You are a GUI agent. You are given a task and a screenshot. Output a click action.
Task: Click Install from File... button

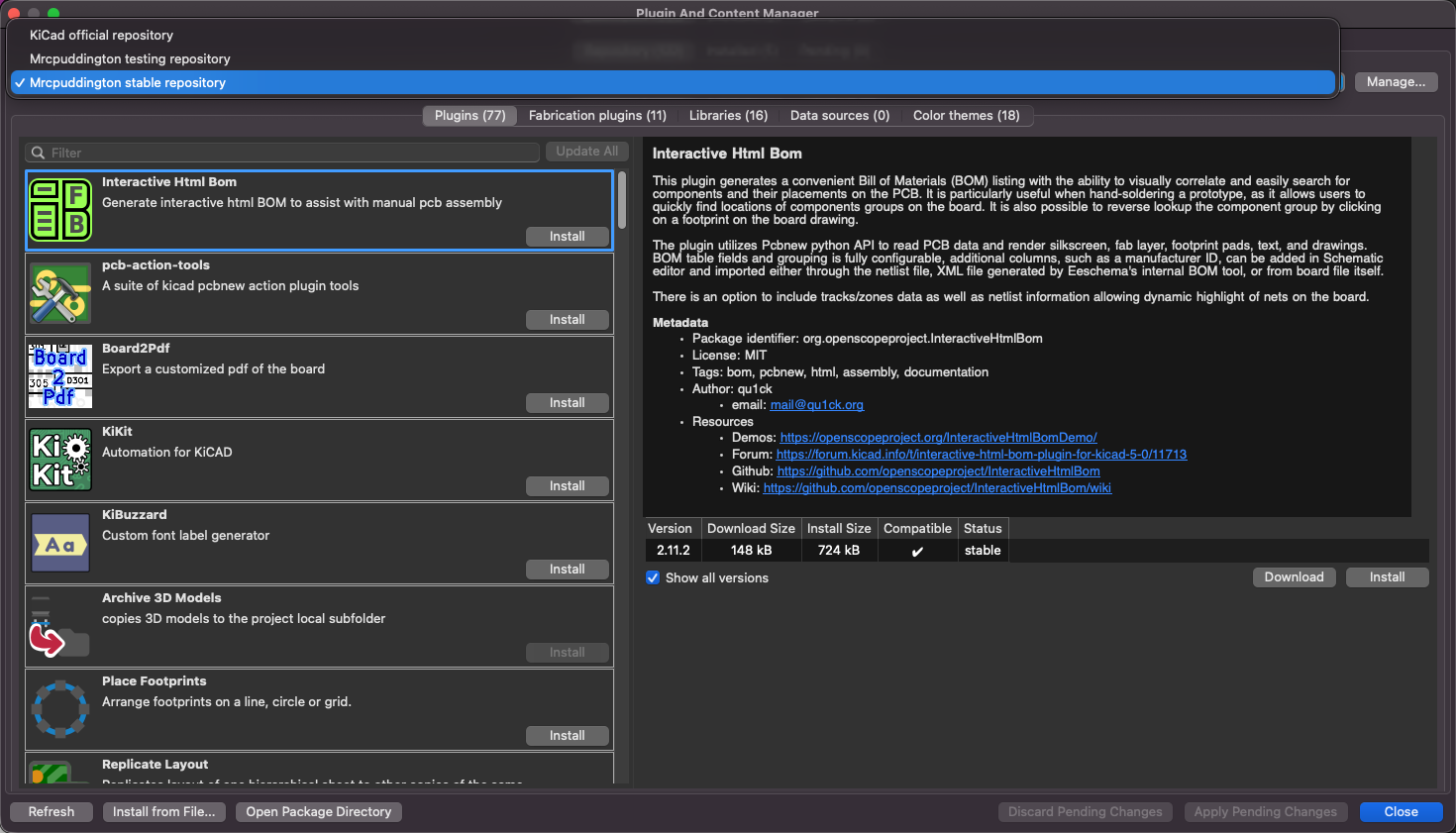(164, 812)
